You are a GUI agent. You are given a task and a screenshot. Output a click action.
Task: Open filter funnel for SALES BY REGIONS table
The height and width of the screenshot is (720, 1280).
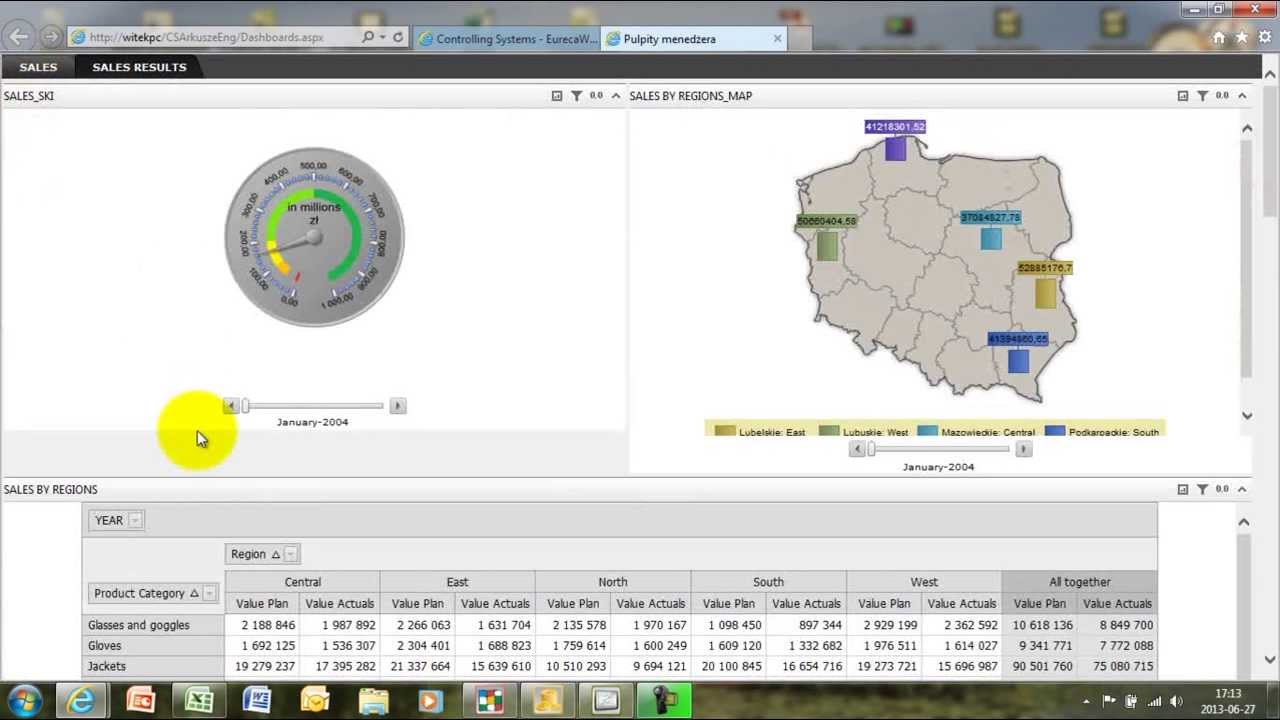pos(1202,489)
